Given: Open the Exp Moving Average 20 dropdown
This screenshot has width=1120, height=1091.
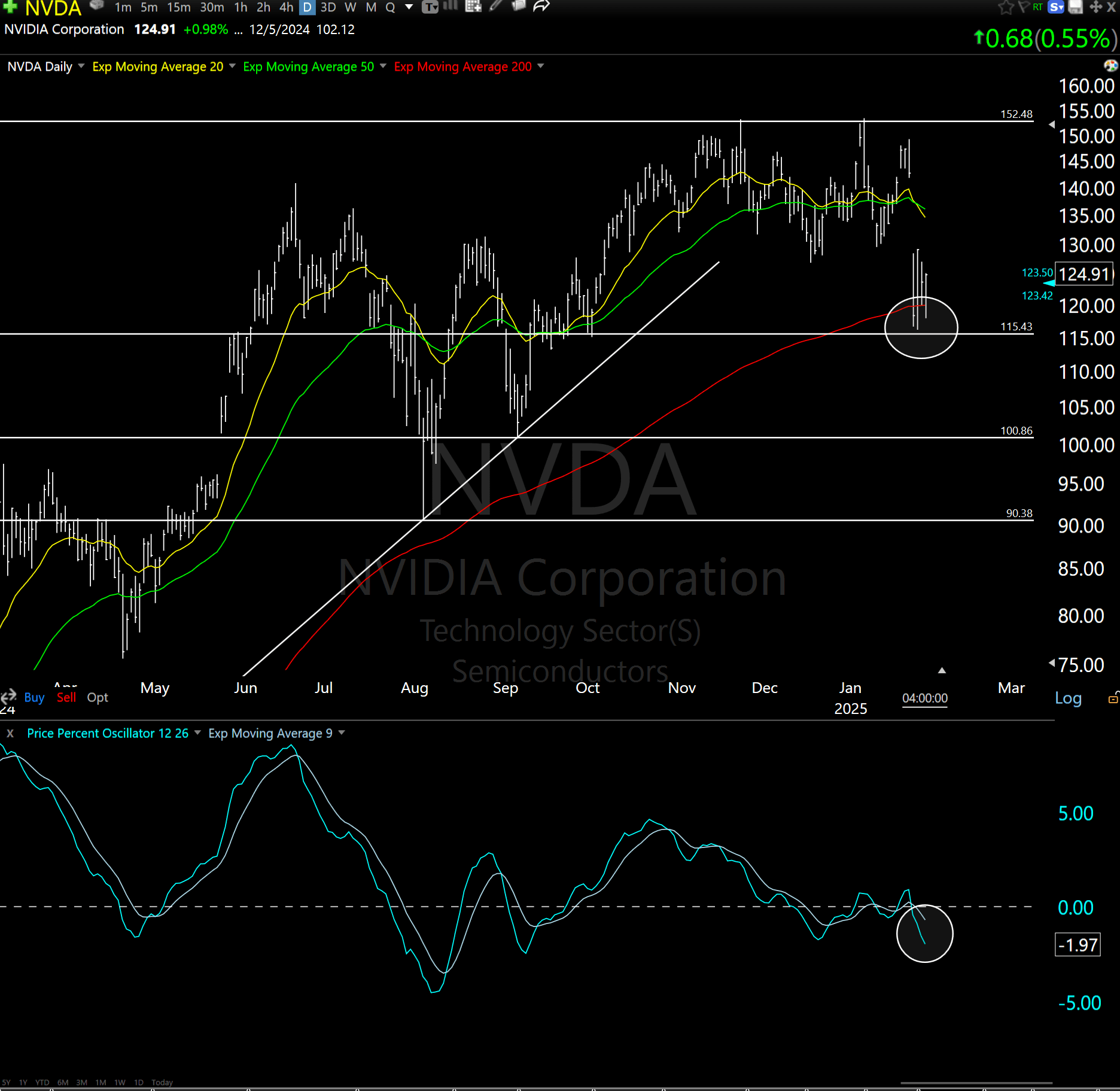Looking at the screenshot, I should 232,66.
